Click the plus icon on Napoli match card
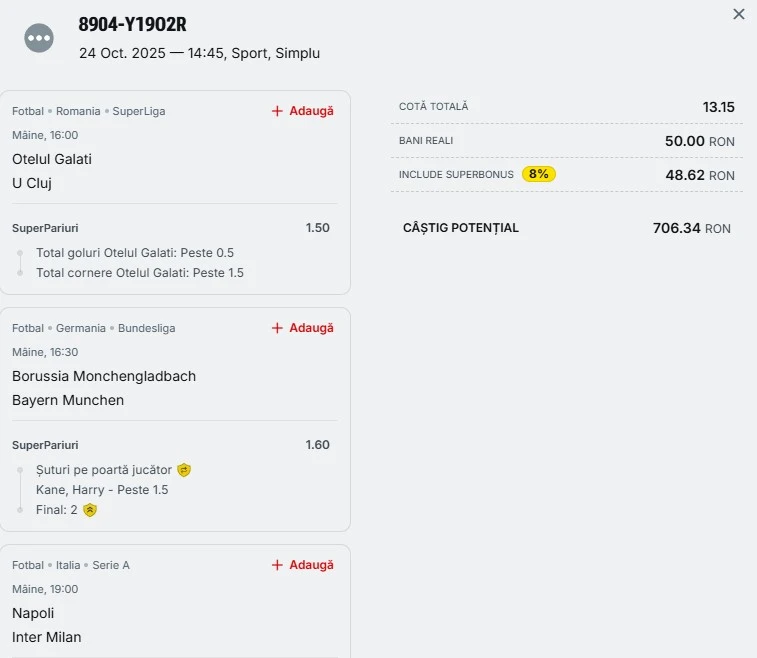757x658 pixels. tap(278, 565)
